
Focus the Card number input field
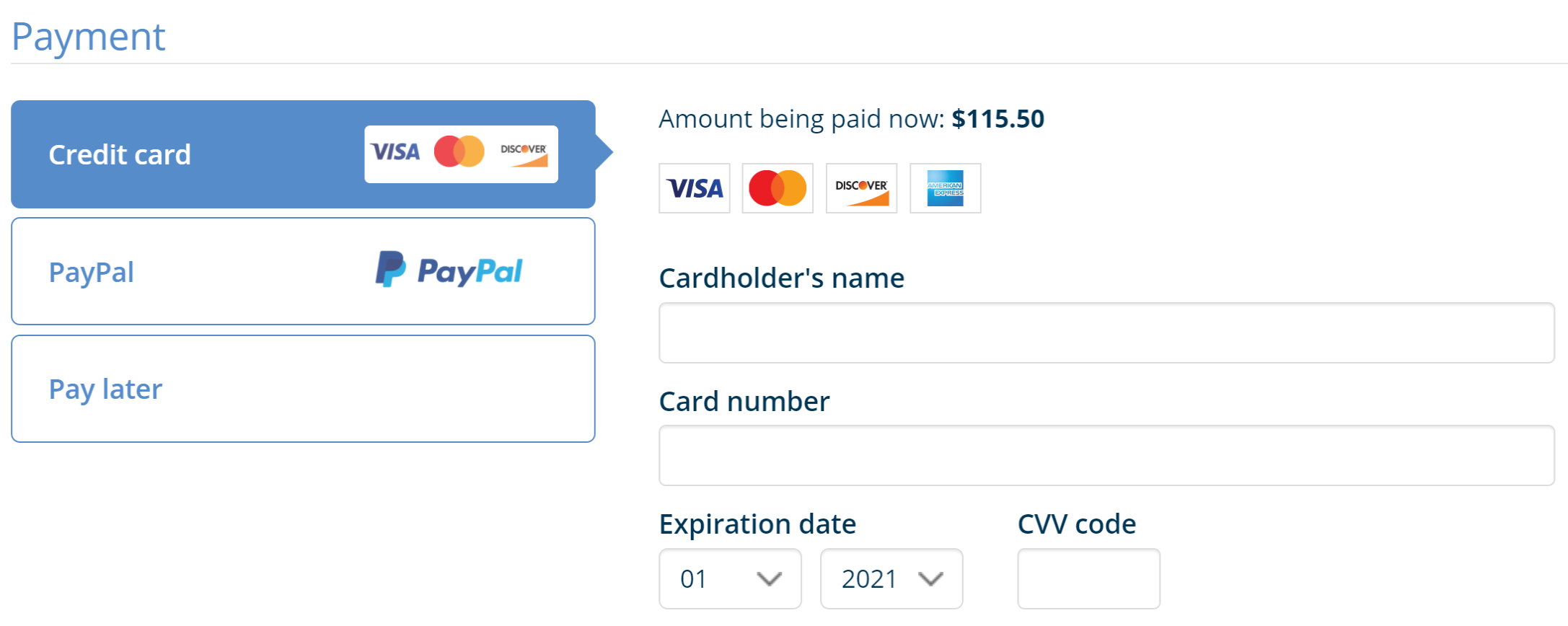[1106, 455]
